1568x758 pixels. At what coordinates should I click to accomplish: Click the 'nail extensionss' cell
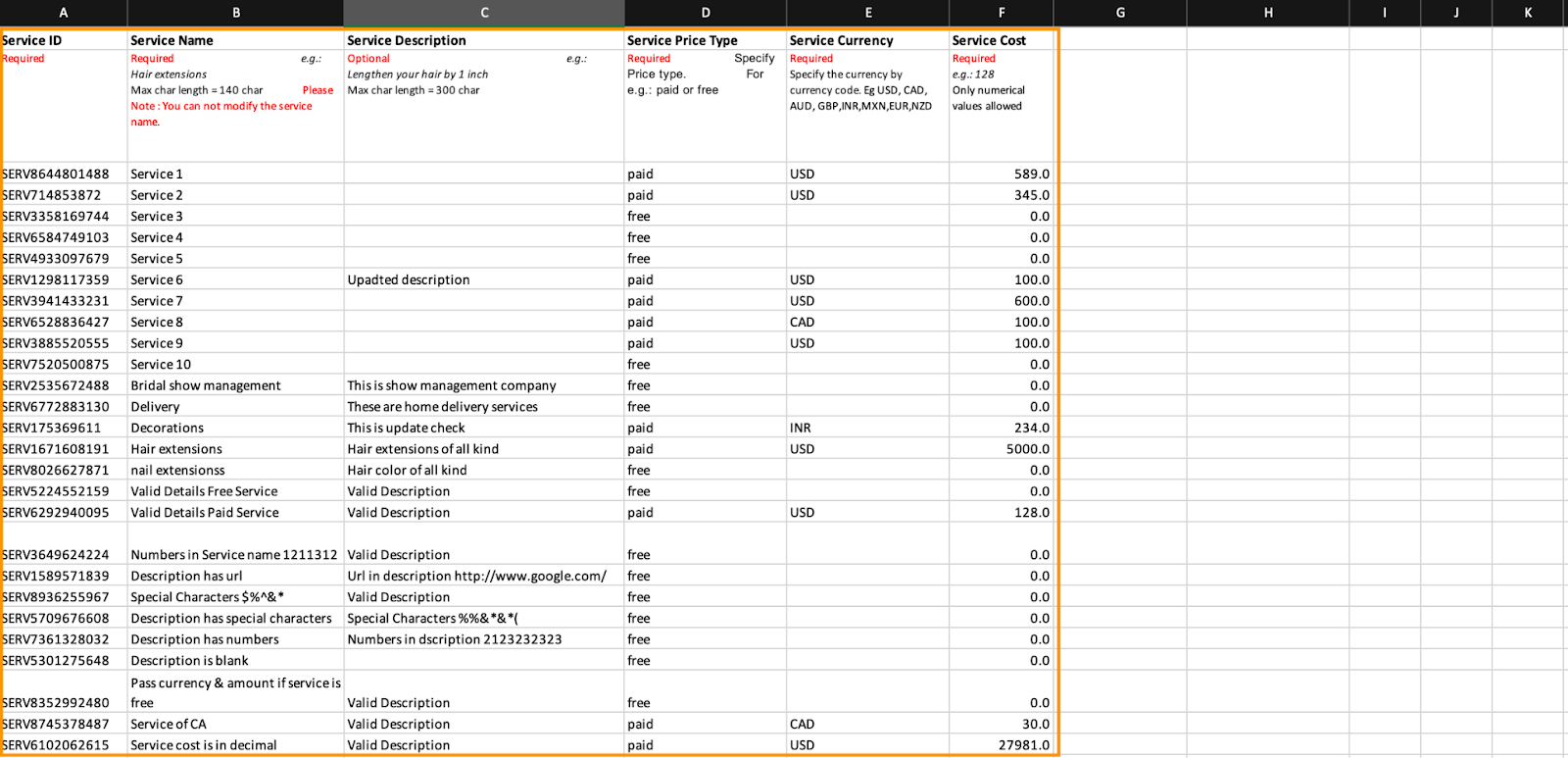[236, 470]
